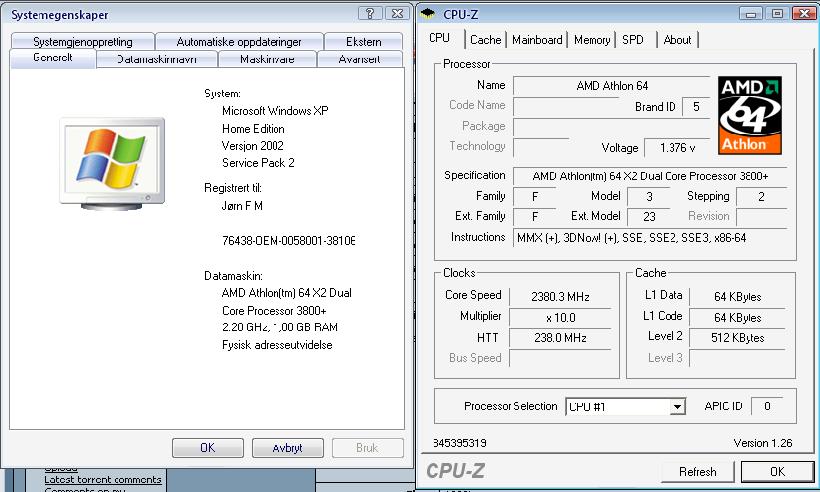Click the L1 Code value 64 KBytes
Viewport: 820px width, 492px height.
737,317
